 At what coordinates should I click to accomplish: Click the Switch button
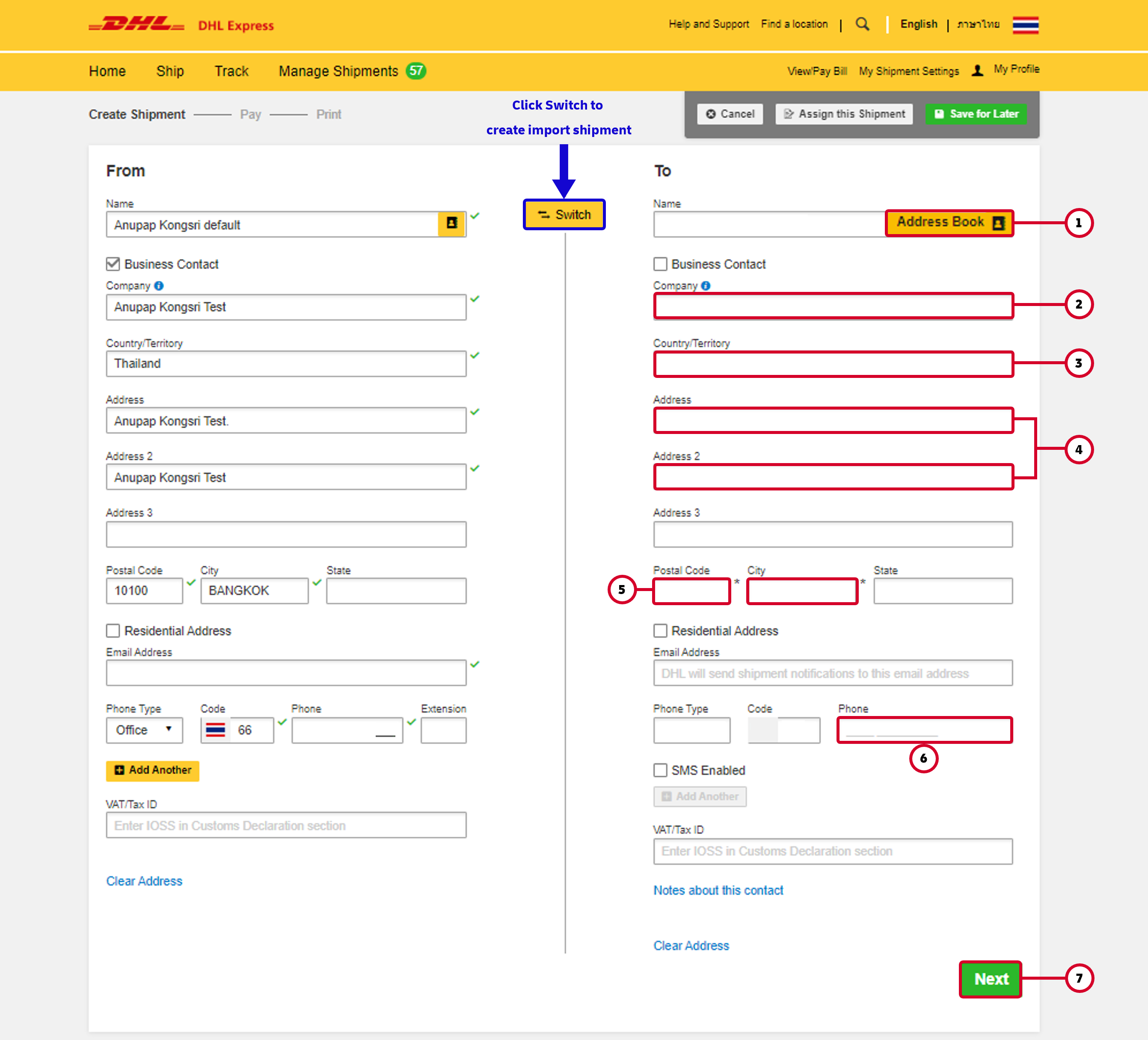[564, 215]
